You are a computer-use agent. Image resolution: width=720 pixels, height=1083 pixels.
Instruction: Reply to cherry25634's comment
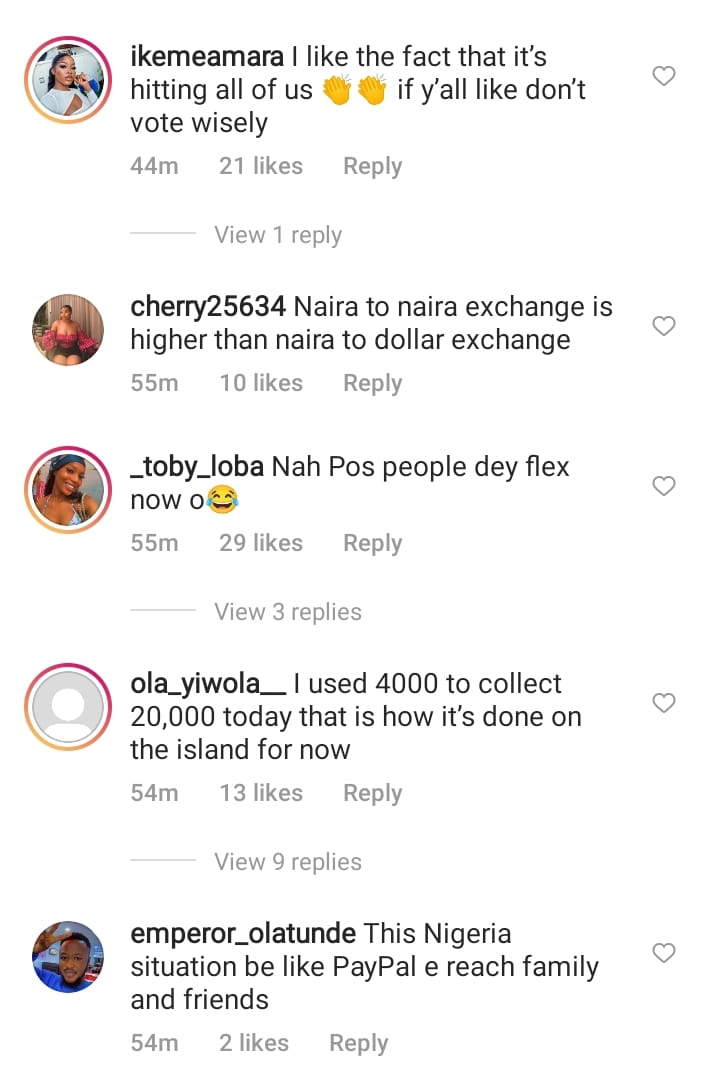(x=372, y=383)
